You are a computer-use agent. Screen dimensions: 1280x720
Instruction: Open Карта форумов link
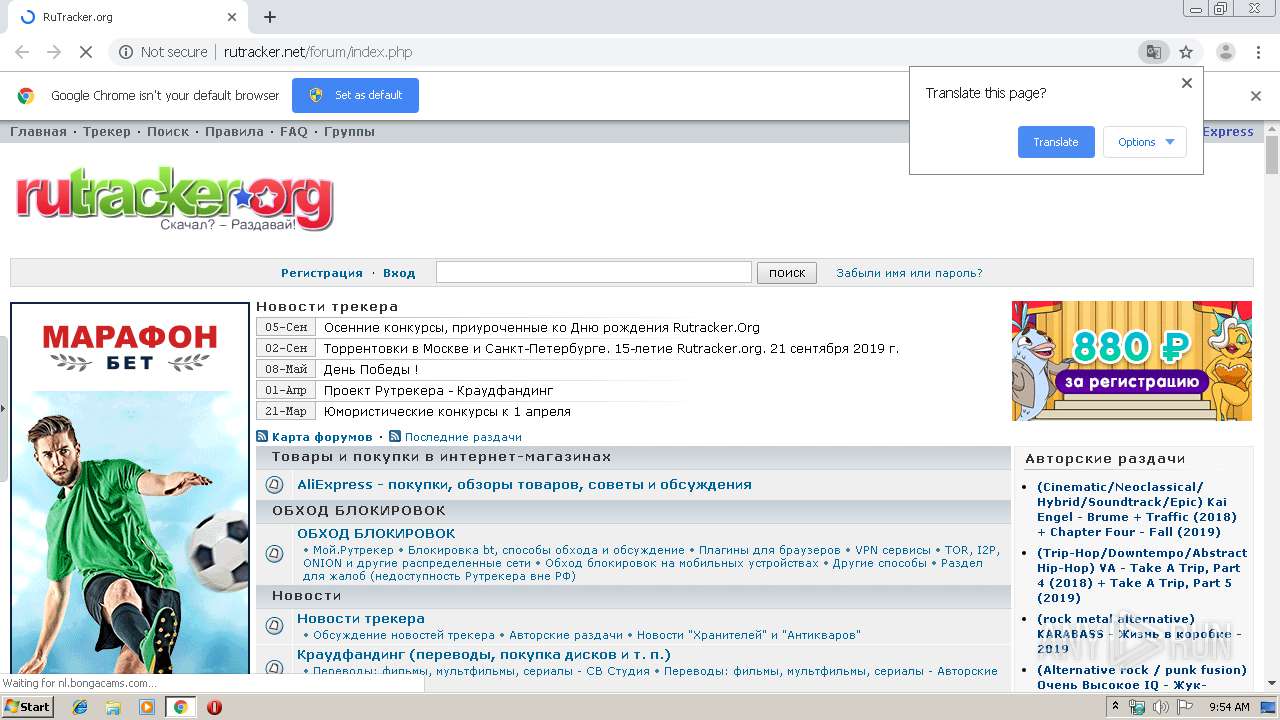[x=322, y=437]
